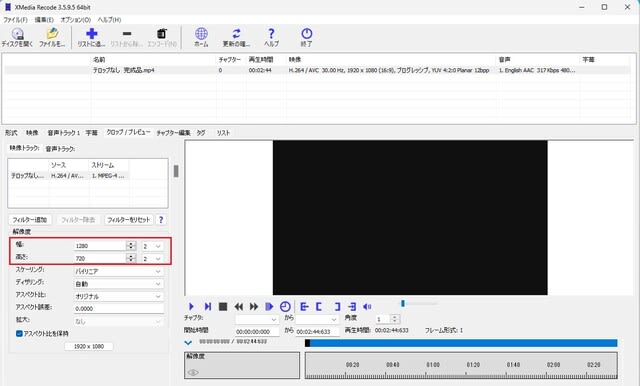Click the blue question mark beside filter reset
Screen dimensions: 640x386
click(161, 220)
